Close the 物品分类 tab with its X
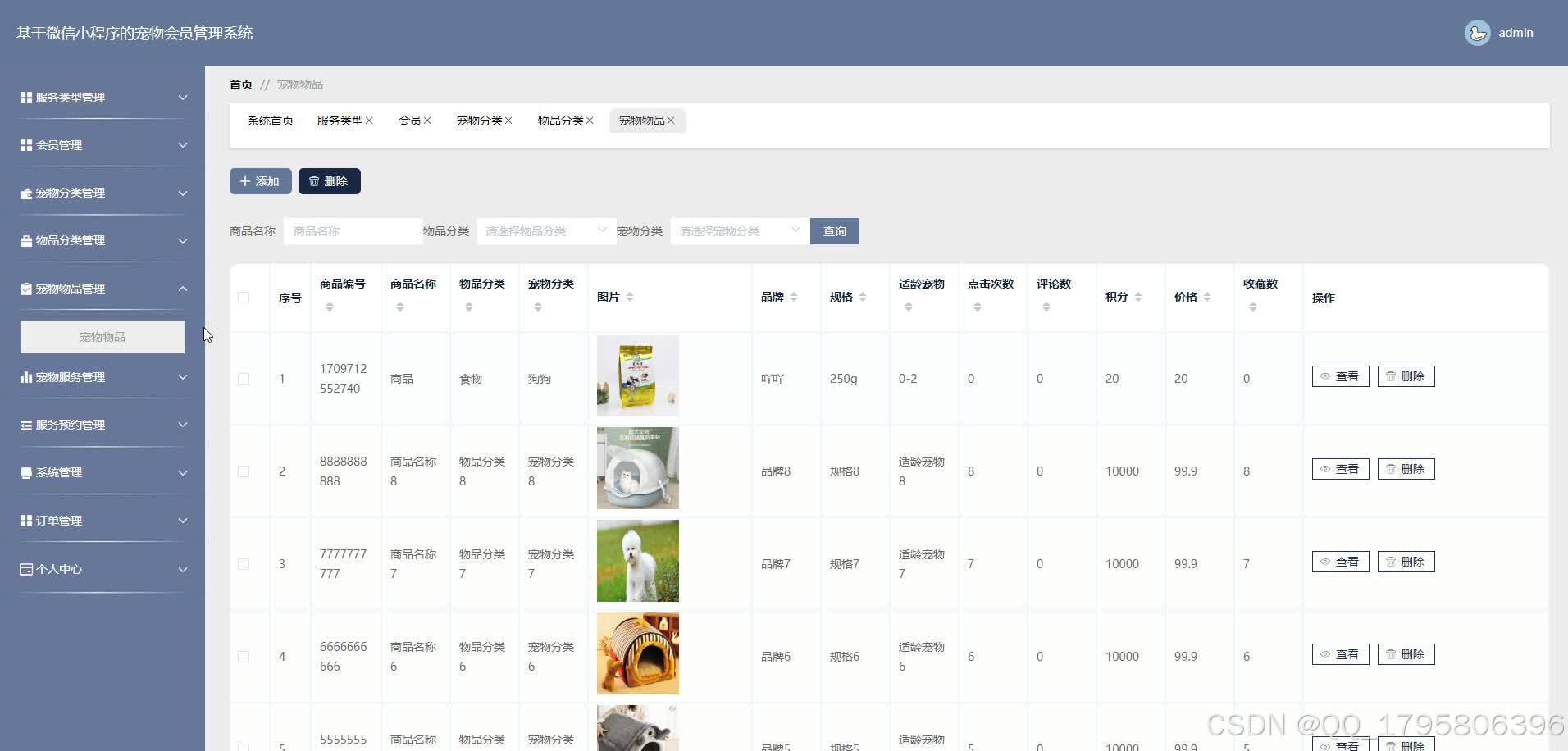1568x751 pixels. (x=590, y=121)
